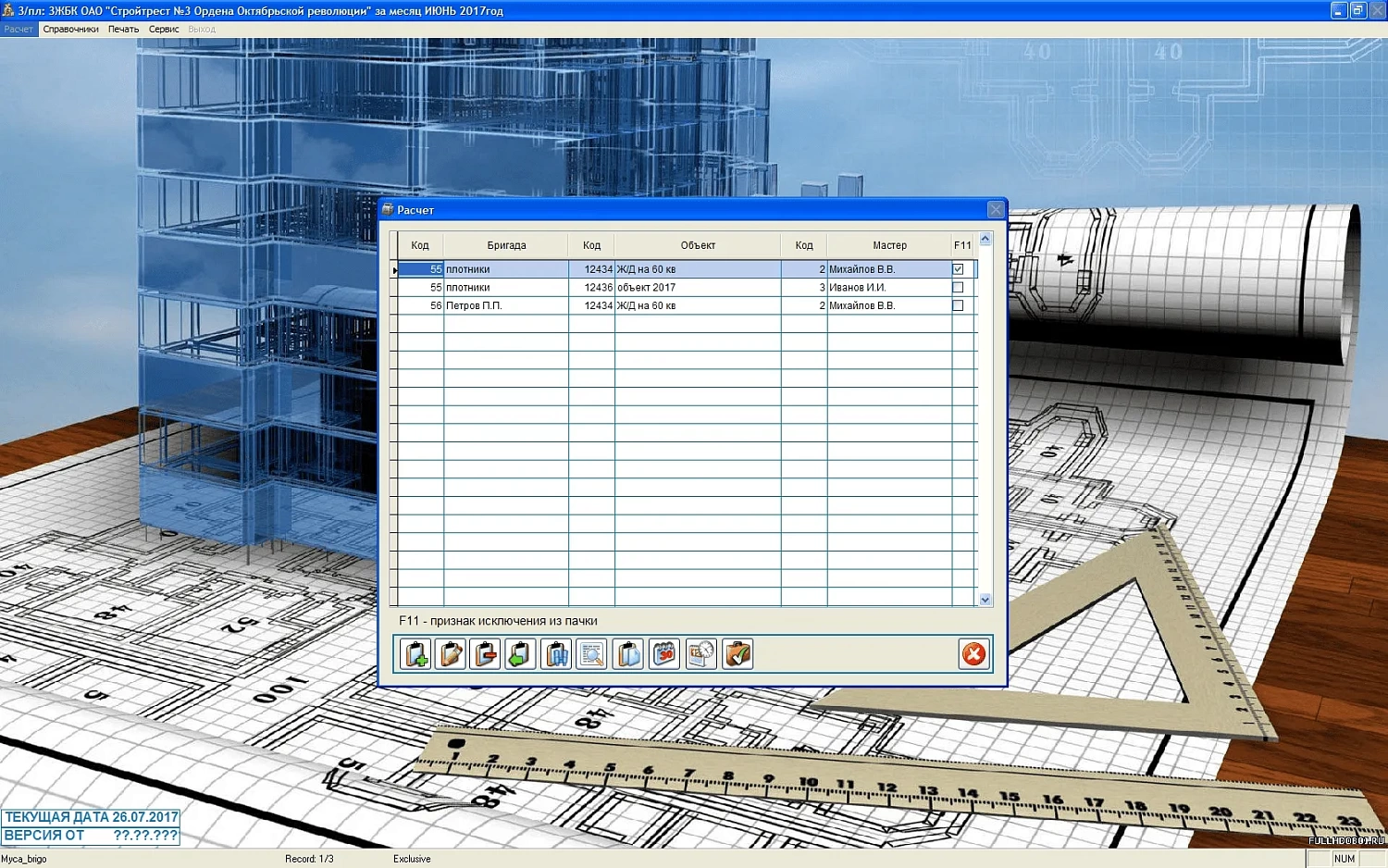Click the clipboard icon with green left arrow
1388x868 pixels.
pos(520,654)
